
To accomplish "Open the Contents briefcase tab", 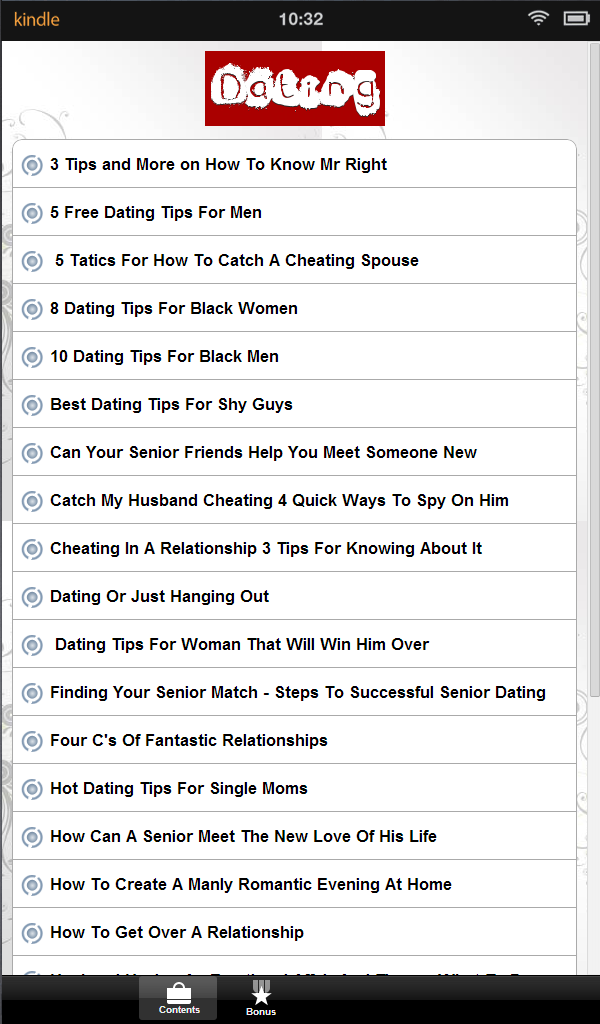I will [178, 998].
